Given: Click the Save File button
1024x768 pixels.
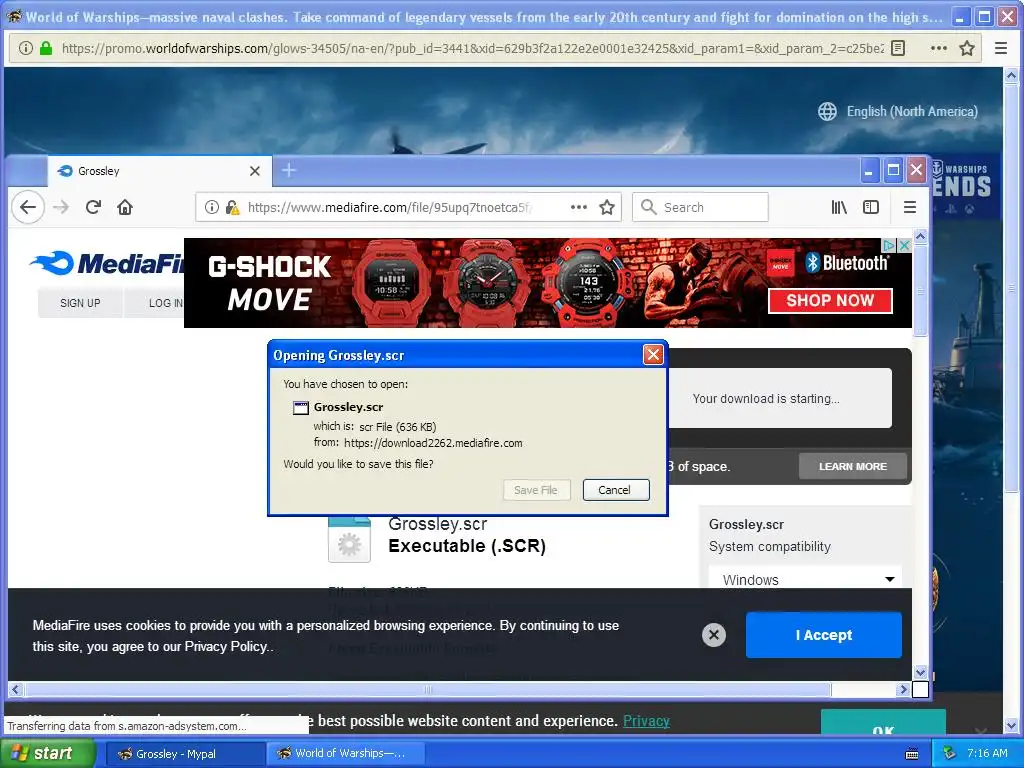Looking at the screenshot, I should tap(536, 490).
